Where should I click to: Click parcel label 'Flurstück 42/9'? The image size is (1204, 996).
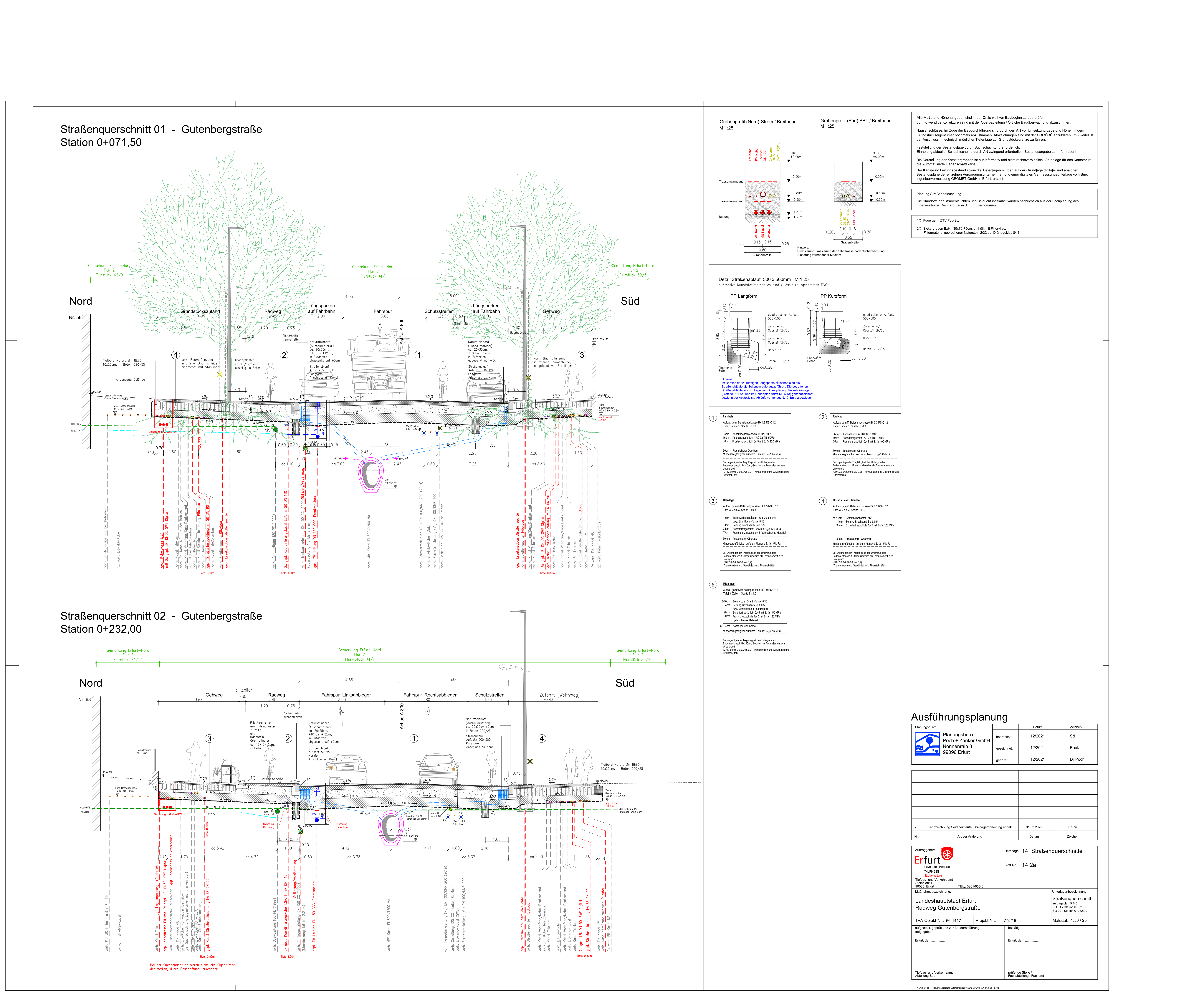[x=109, y=275]
